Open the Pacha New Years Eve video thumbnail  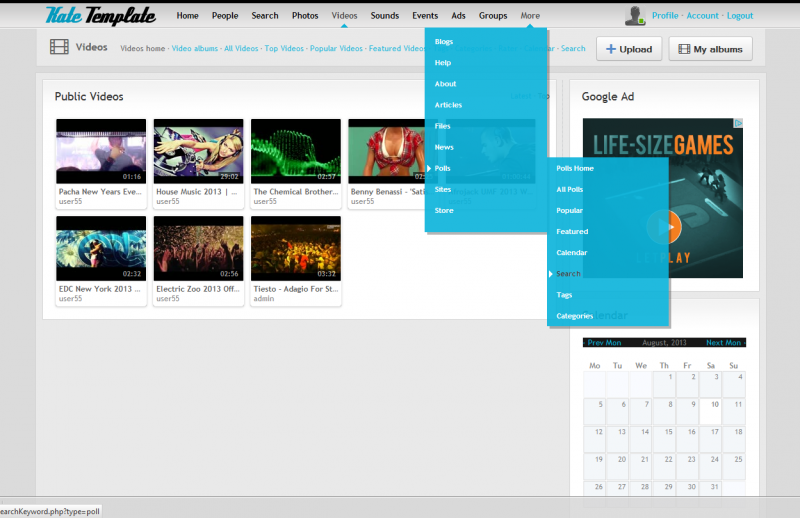(x=101, y=151)
